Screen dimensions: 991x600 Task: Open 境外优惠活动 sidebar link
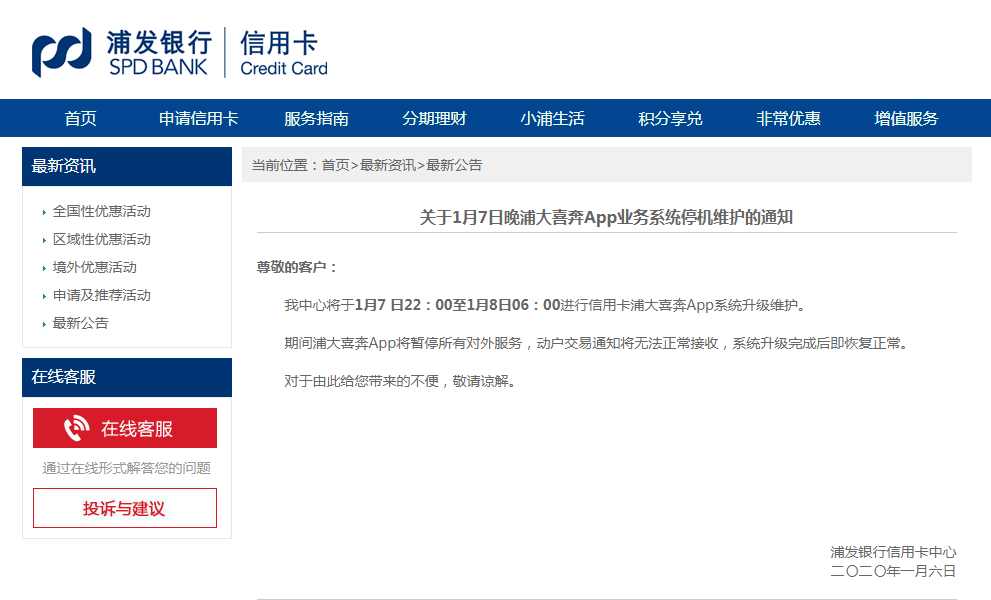coord(94,267)
